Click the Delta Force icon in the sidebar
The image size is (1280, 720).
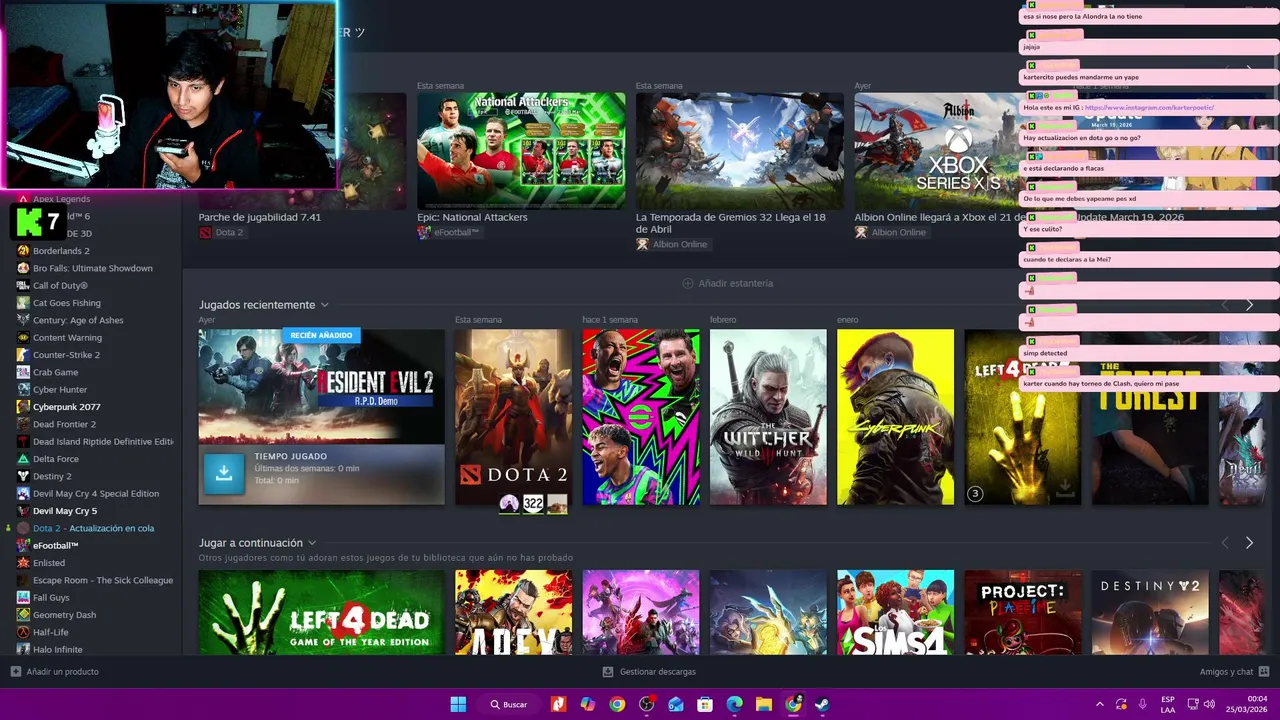[23, 459]
